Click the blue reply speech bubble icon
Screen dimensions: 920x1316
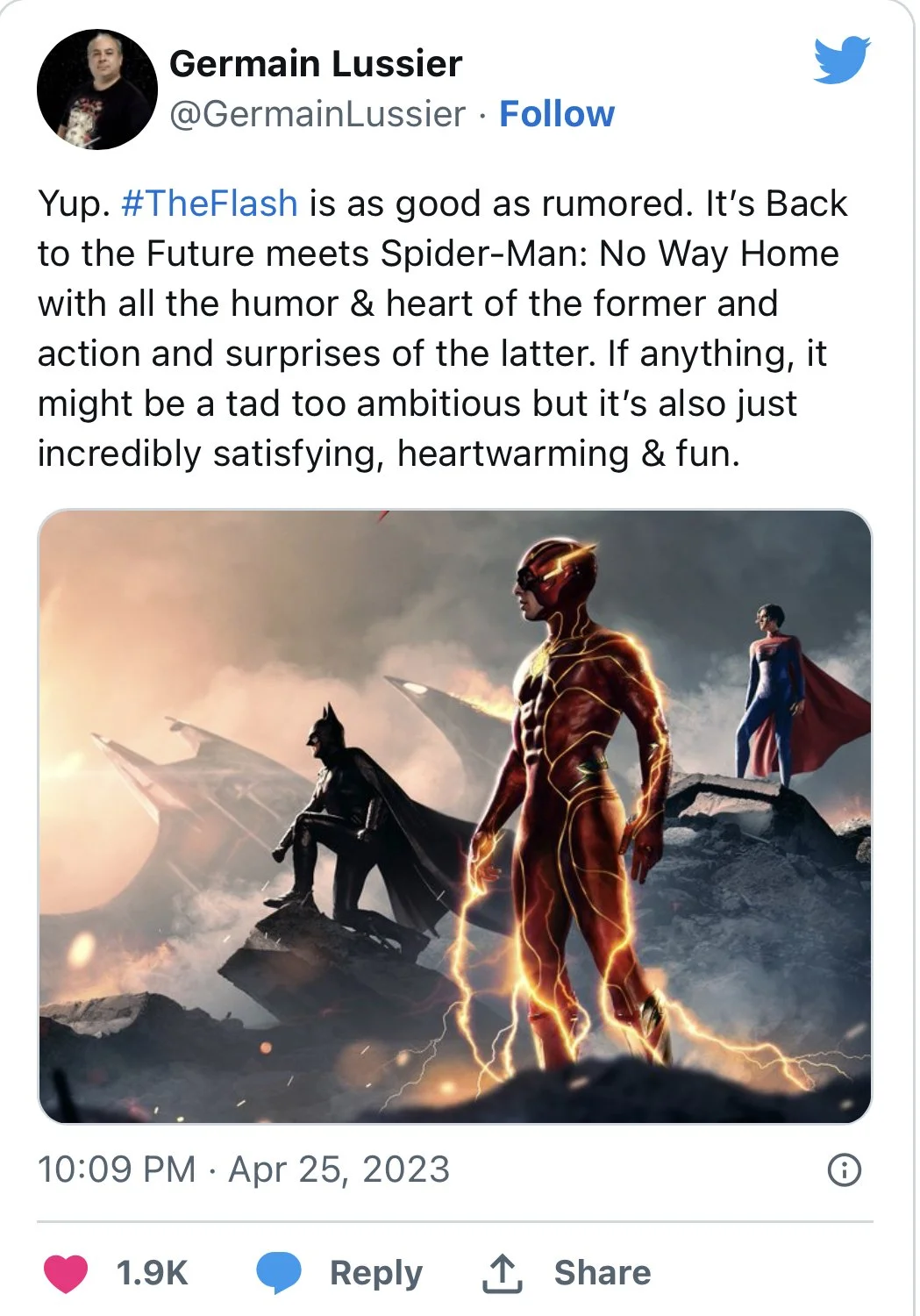coord(279,1273)
